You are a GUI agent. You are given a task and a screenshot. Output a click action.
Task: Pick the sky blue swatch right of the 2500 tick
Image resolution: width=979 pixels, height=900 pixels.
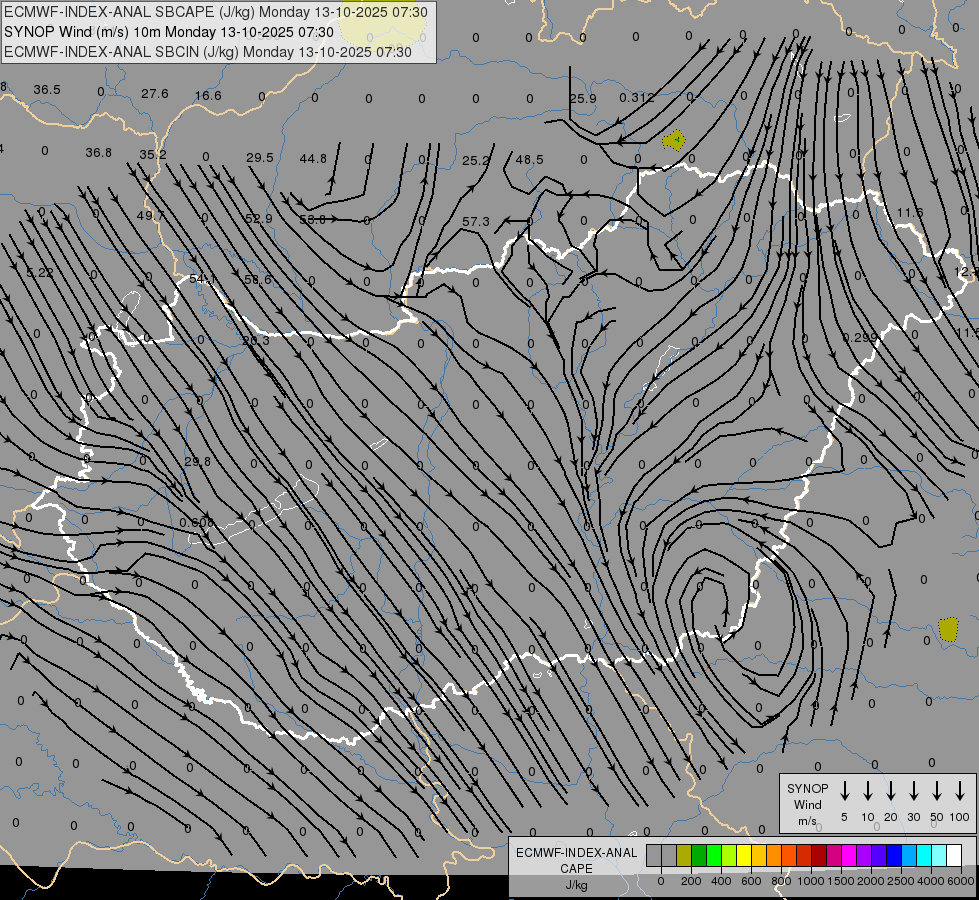click(x=908, y=856)
